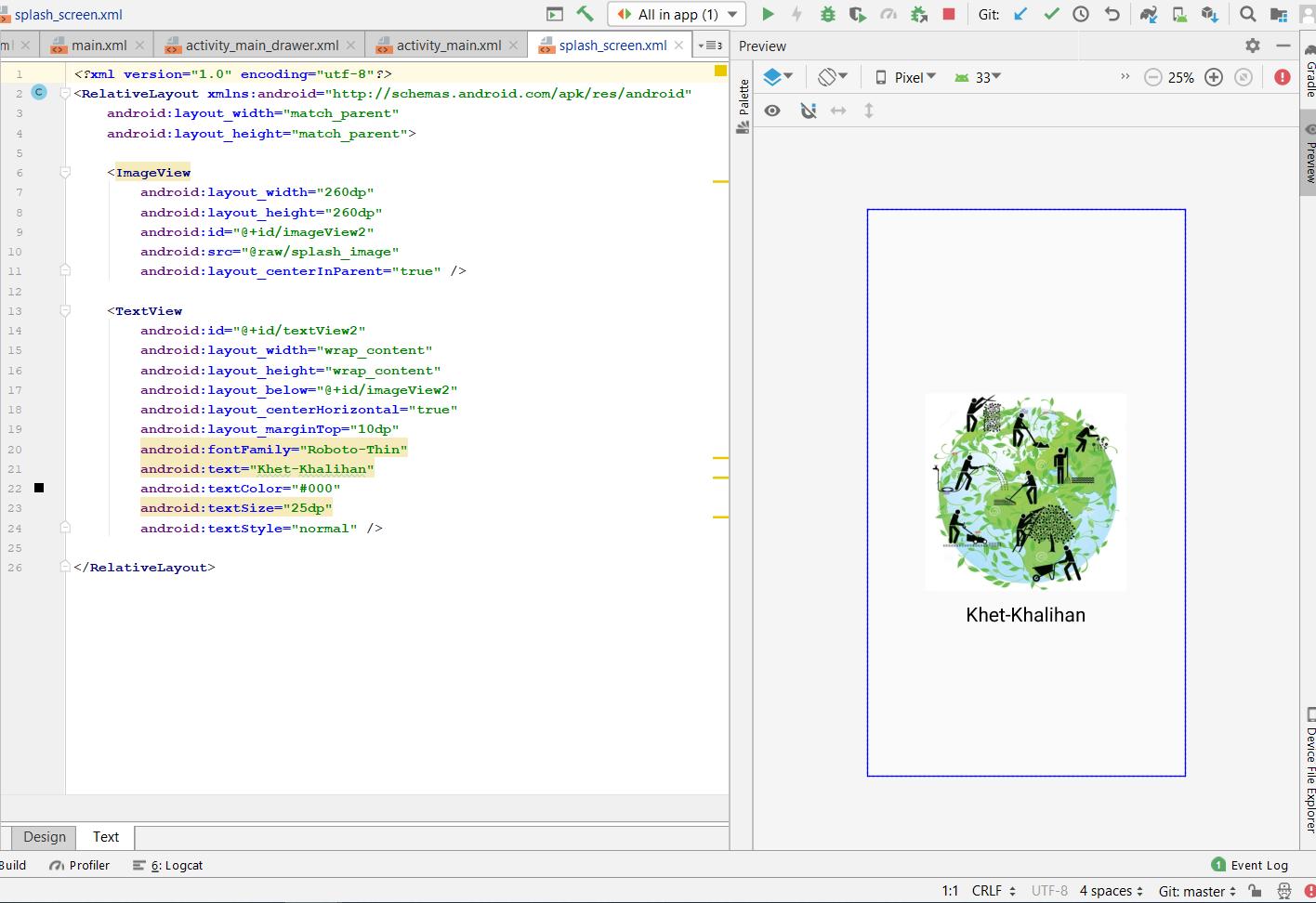
Task: Stop the running app with the red square
Action: click(948, 14)
